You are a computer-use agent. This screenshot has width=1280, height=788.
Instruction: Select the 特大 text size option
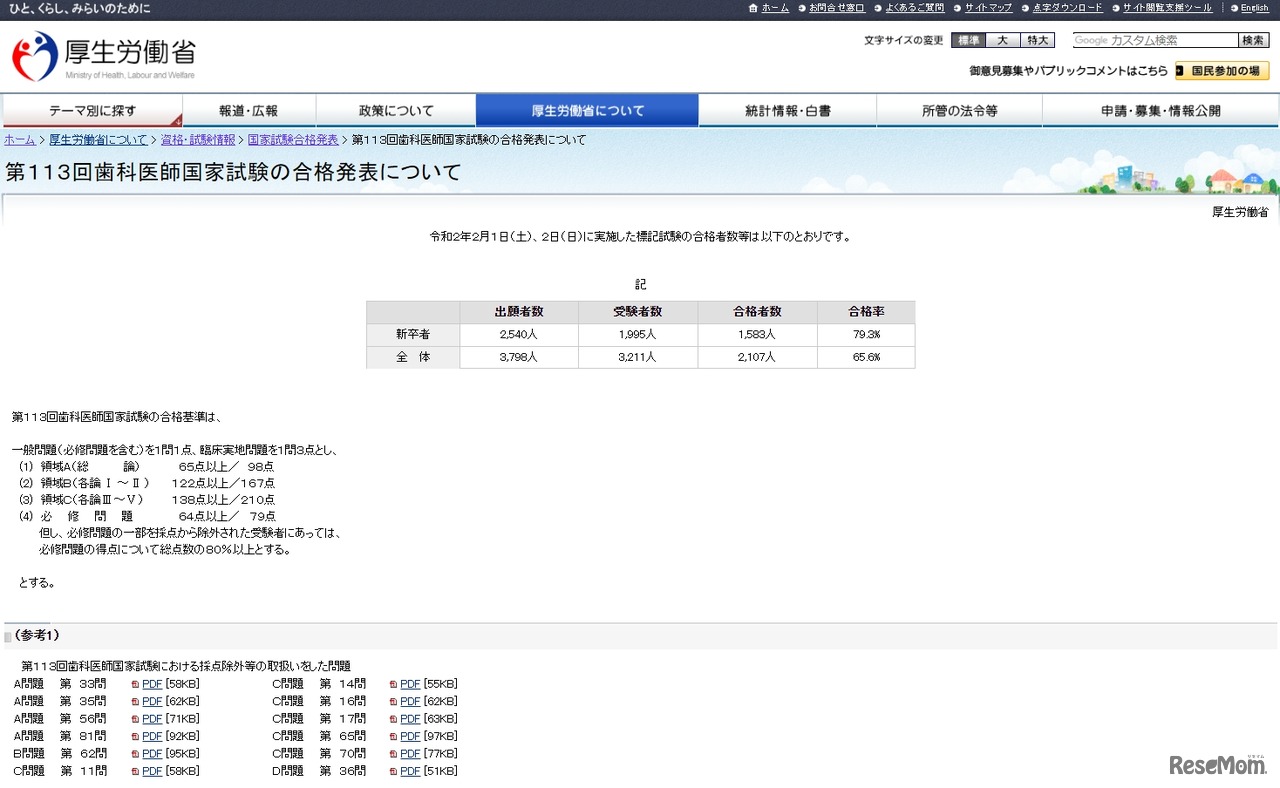(x=1035, y=40)
